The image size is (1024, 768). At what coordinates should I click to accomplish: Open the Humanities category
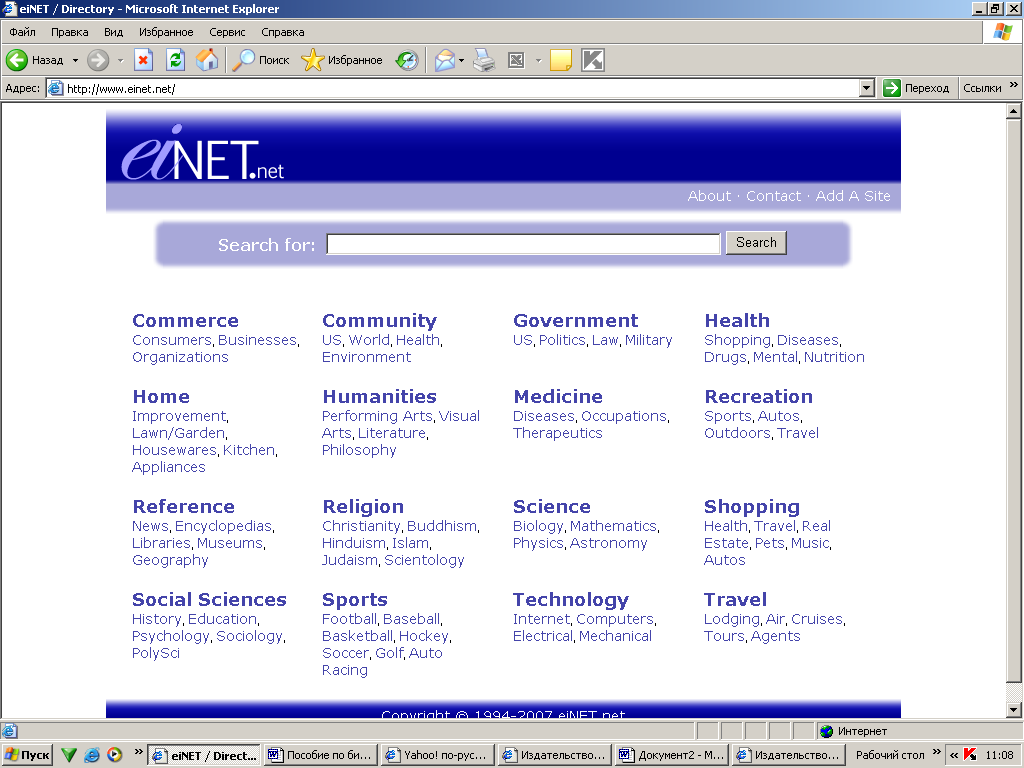pos(379,396)
